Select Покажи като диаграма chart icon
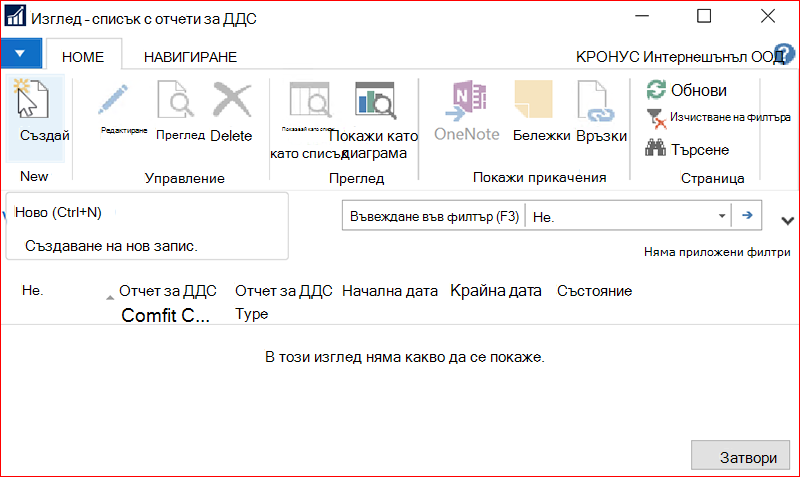 coord(375,100)
